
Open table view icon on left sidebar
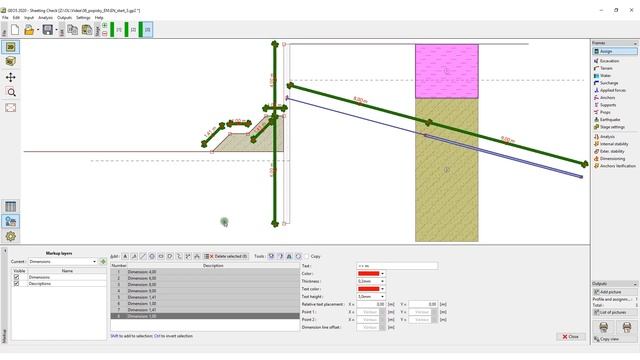(11, 207)
